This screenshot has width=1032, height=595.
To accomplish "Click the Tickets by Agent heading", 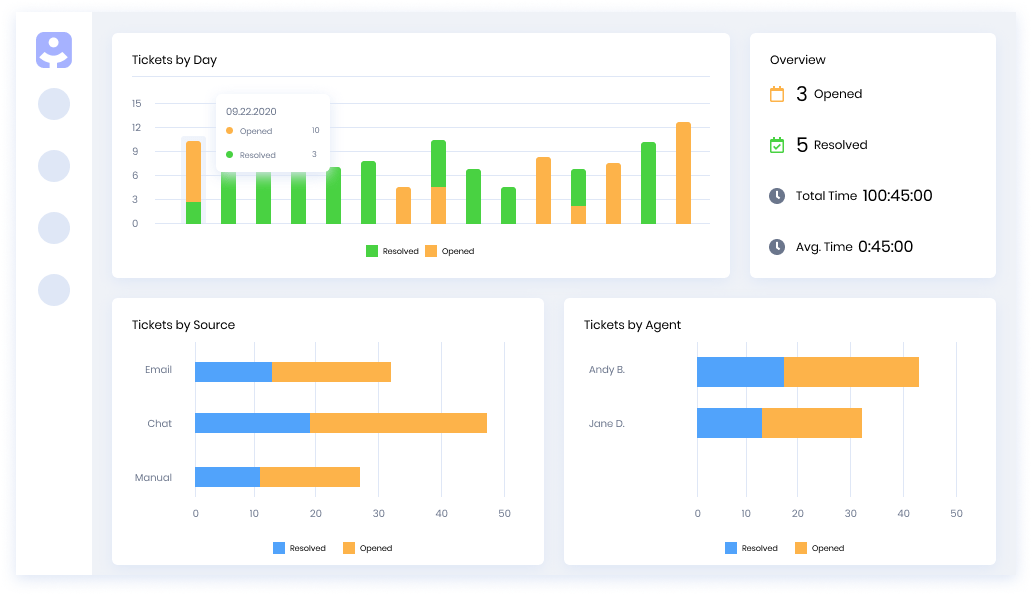I will point(632,325).
